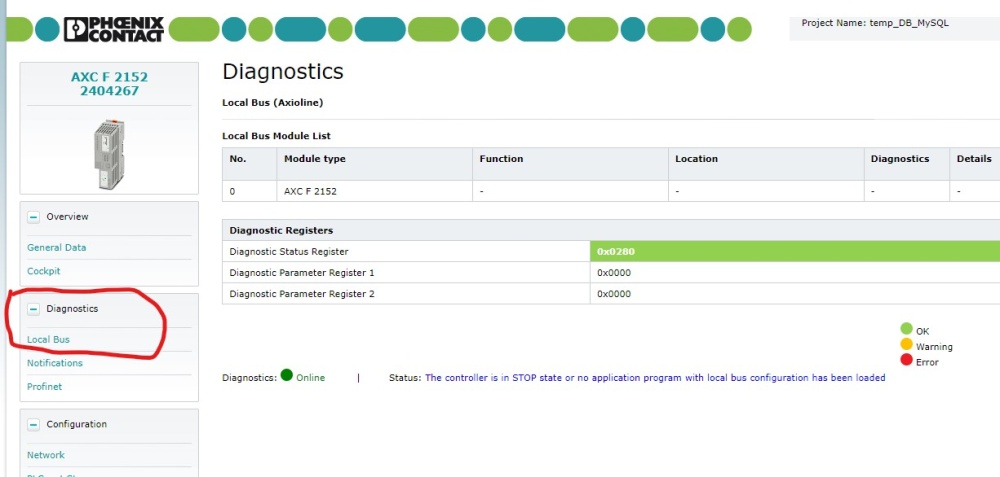
Task: Open the General Data page
Action: [56, 248]
